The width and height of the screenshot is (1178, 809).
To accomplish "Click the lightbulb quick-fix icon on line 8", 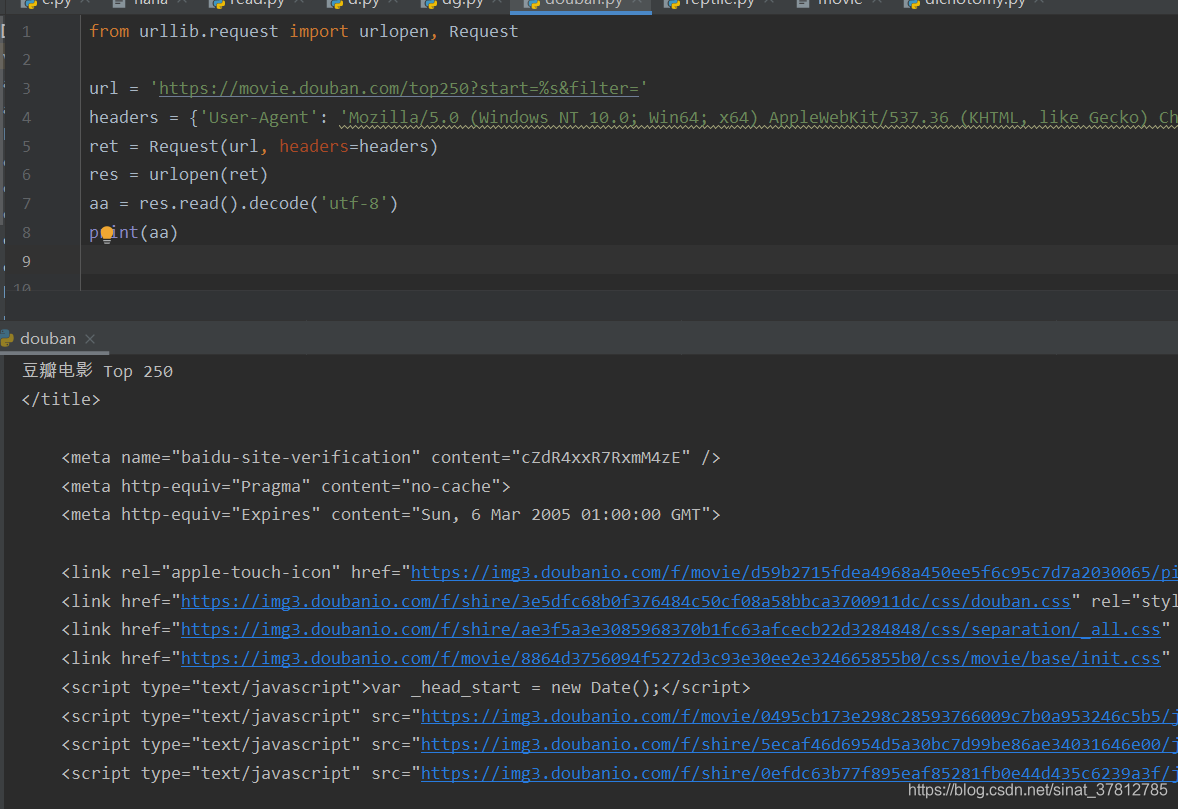I will (x=107, y=233).
